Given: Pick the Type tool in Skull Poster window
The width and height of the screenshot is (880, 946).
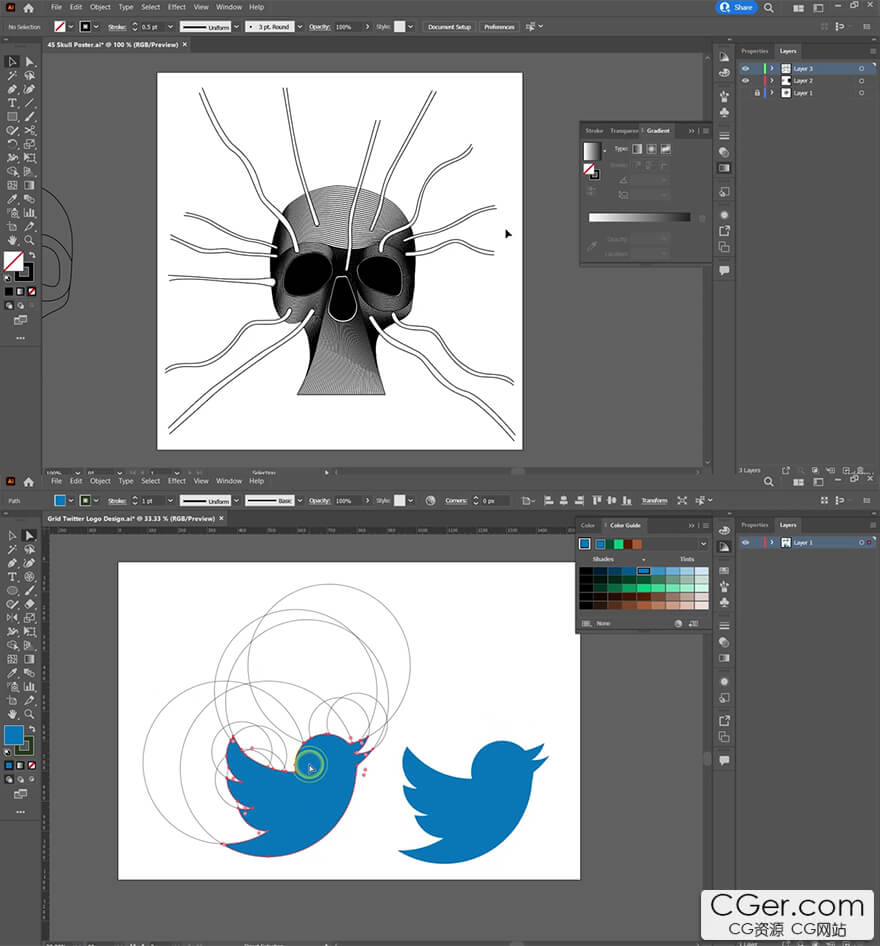Looking at the screenshot, I should (x=11, y=103).
